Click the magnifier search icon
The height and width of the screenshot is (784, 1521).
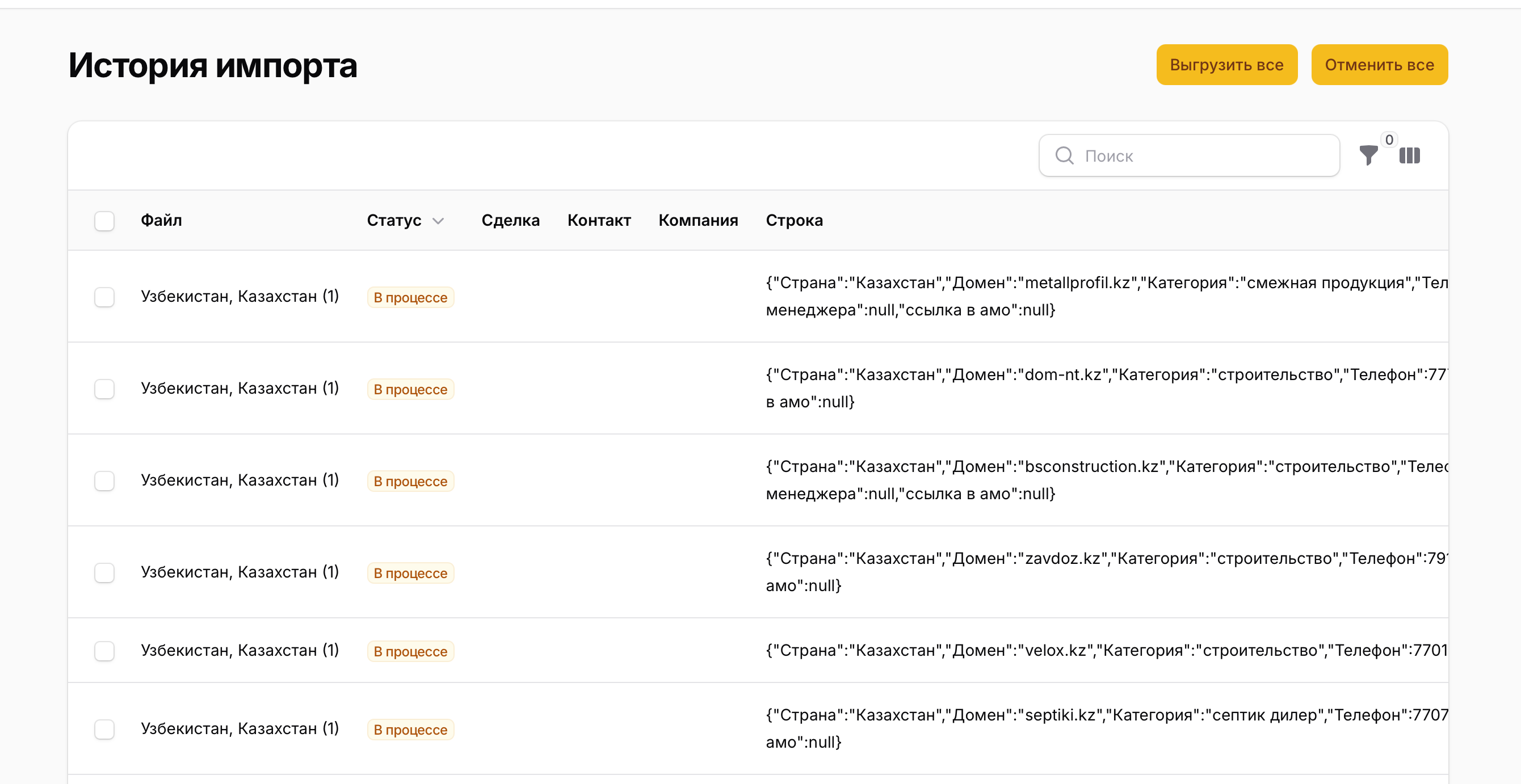1064,155
